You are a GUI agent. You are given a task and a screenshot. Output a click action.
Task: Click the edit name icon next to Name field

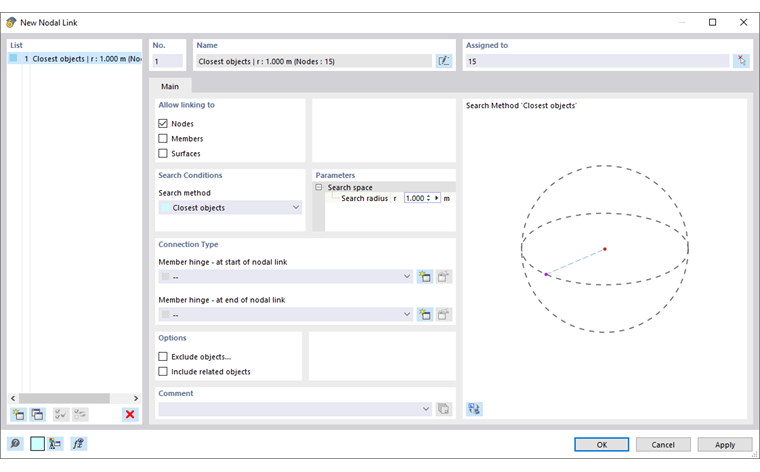click(x=443, y=61)
